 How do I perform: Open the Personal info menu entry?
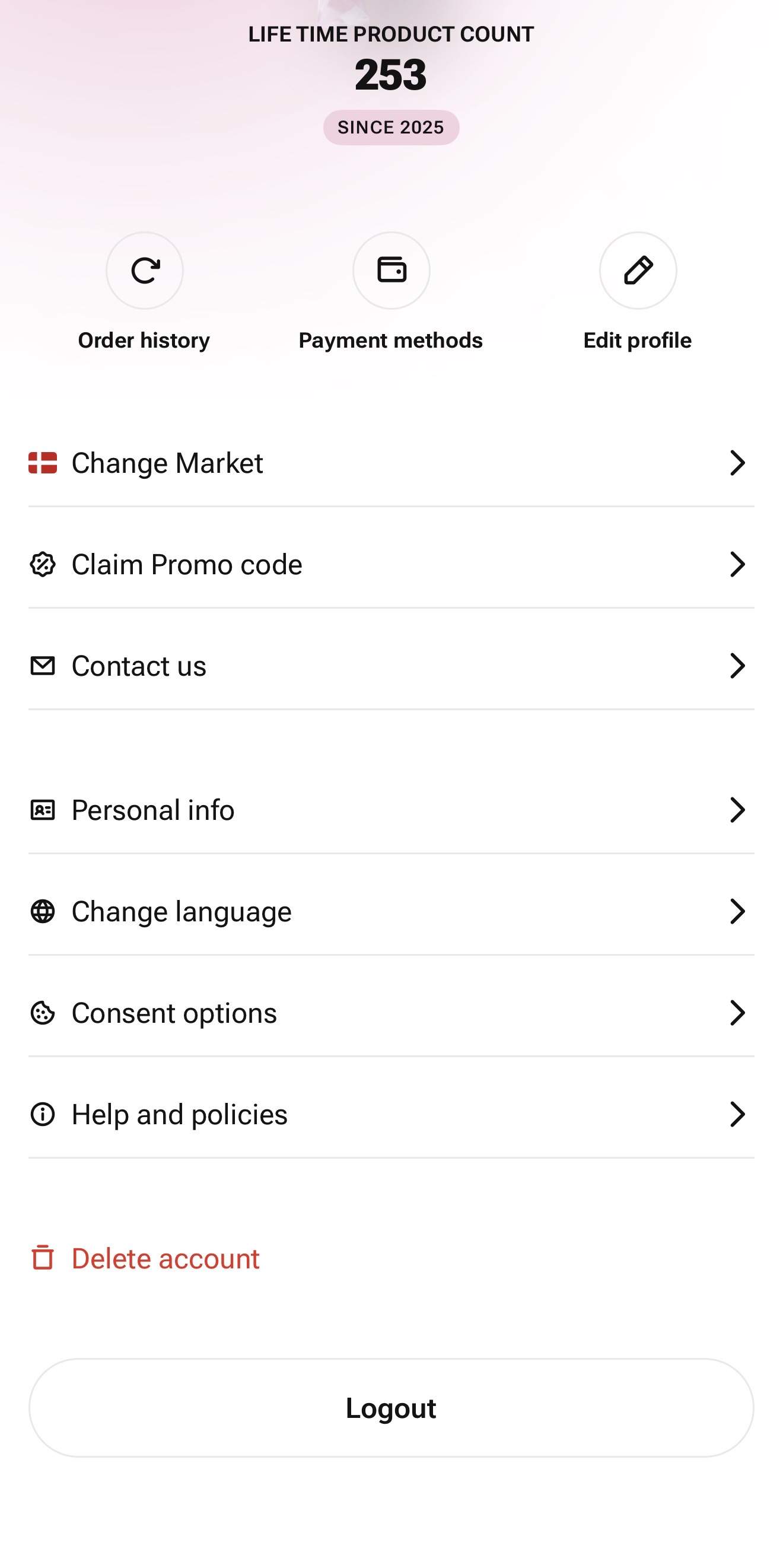(x=153, y=810)
